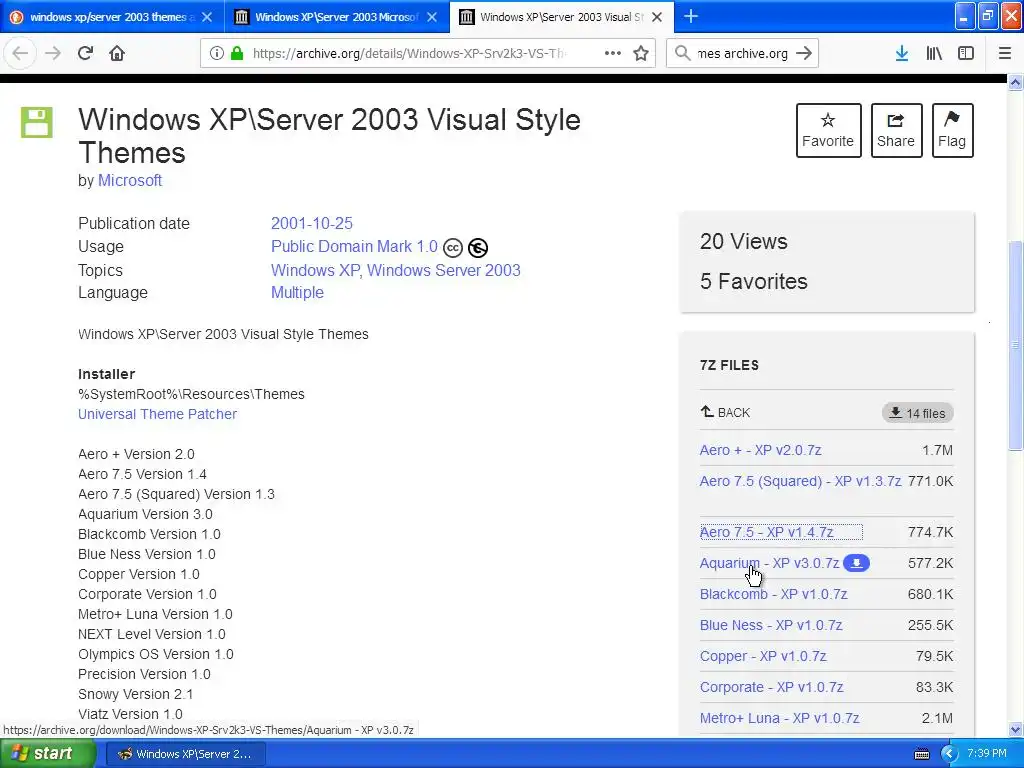Open Public Domain Mark 1.0 link

pyautogui.click(x=354, y=246)
